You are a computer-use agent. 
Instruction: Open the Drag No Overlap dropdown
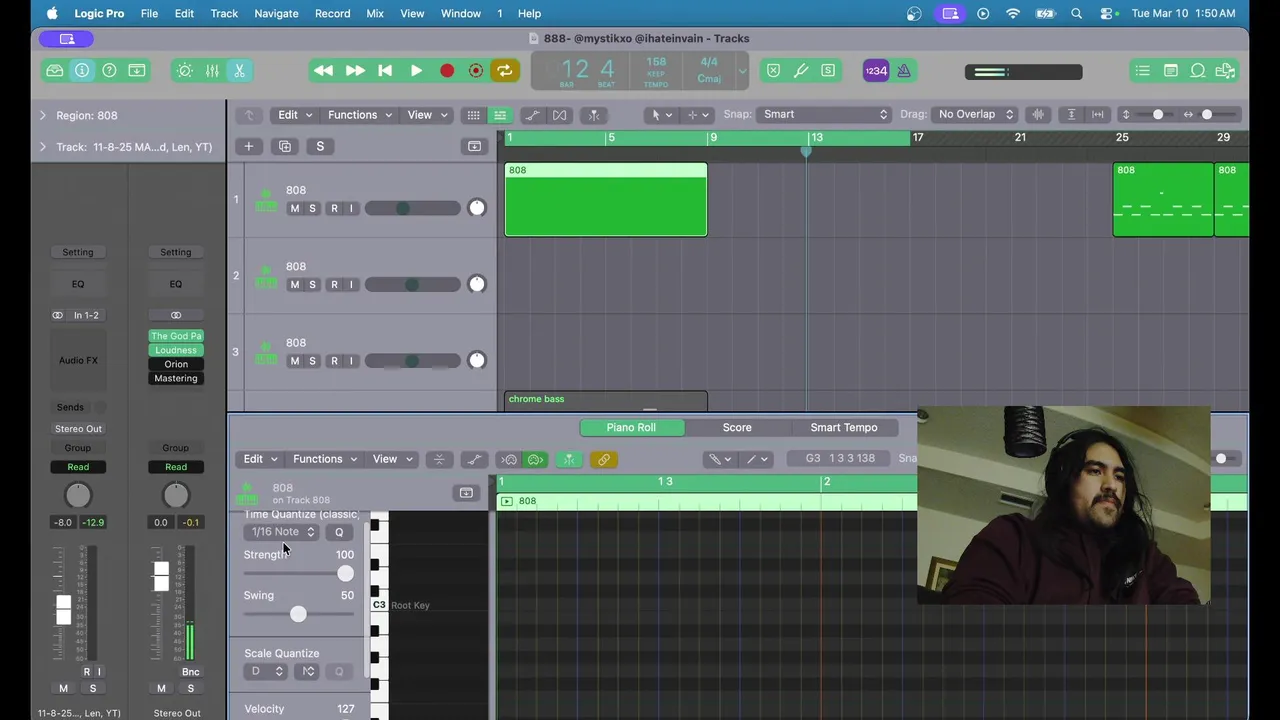pos(975,114)
